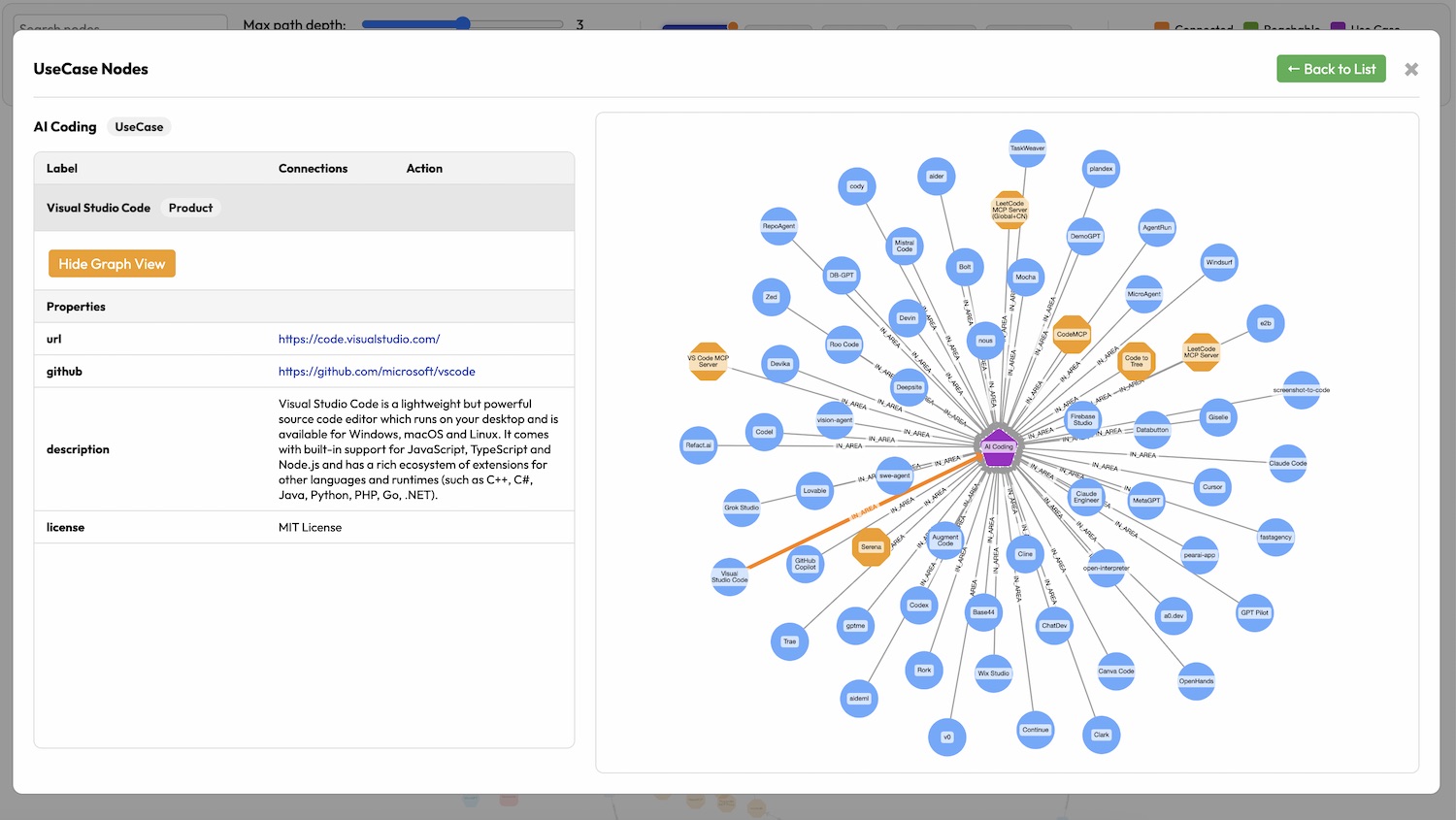Select the Claude Code node
The image size is (1456, 820).
click(1288, 464)
